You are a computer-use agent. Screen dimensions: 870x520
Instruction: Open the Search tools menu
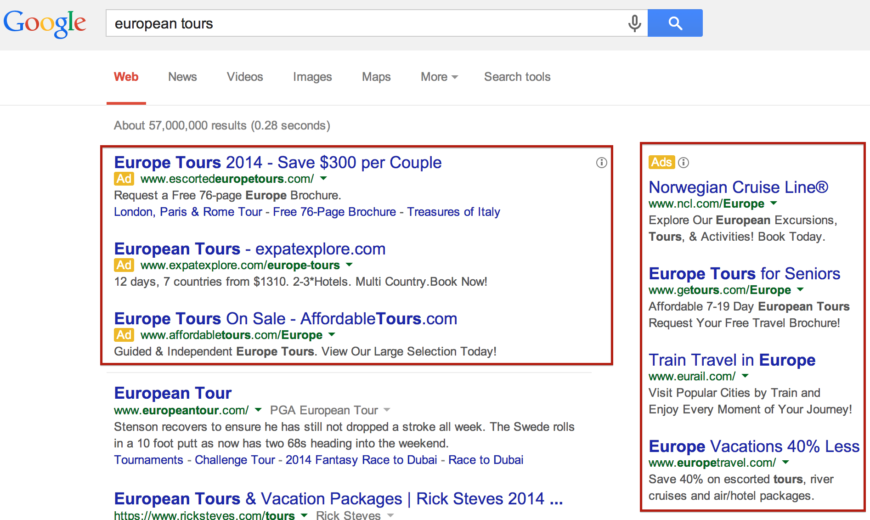coord(517,77)
